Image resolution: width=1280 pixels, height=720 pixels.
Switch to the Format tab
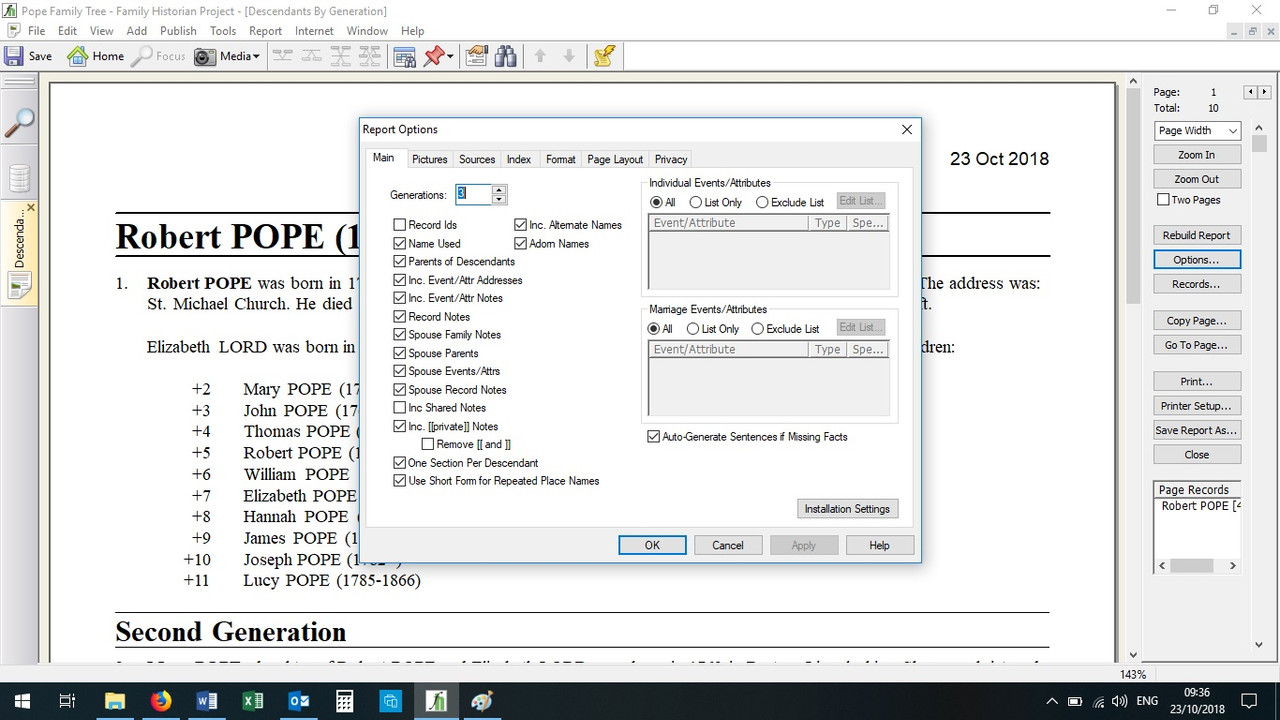pyautogui.click(x=561, y=159)
